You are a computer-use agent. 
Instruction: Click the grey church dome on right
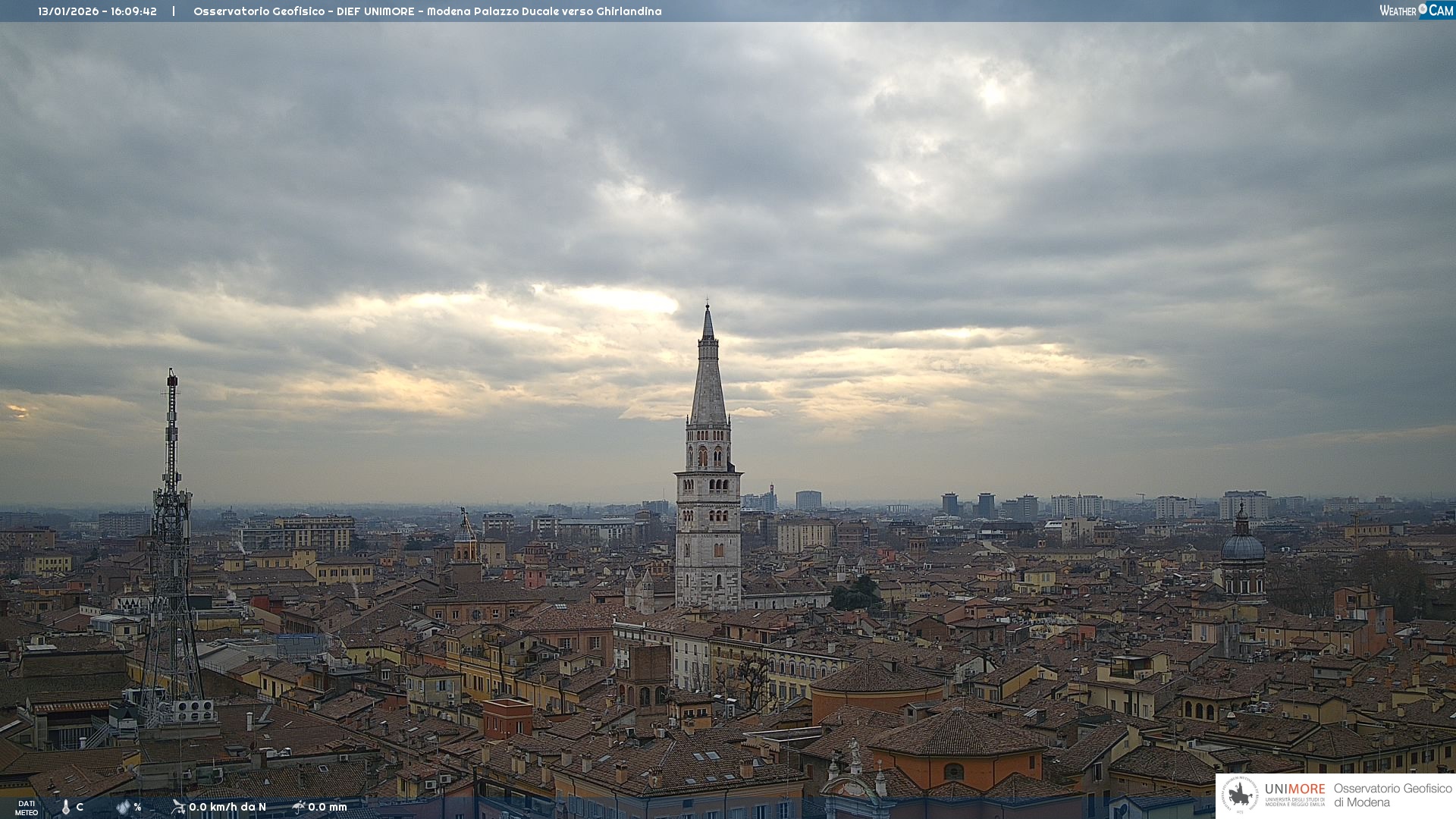(x=1242, y=548)
